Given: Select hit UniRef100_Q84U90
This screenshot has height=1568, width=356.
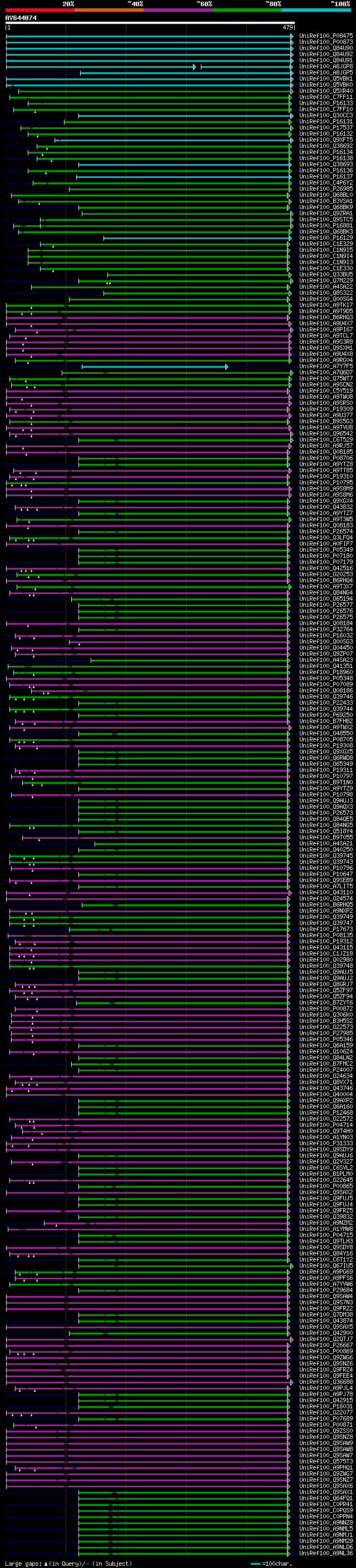Looking at the screenshot, I should [325, 48].
